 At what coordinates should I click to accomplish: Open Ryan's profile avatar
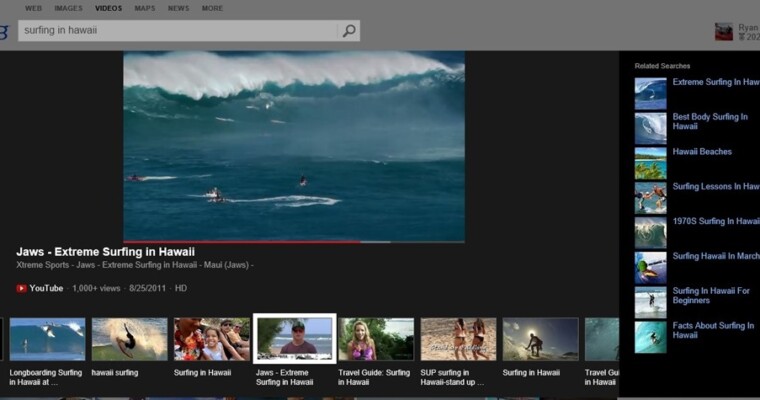[x=724, y=32]
